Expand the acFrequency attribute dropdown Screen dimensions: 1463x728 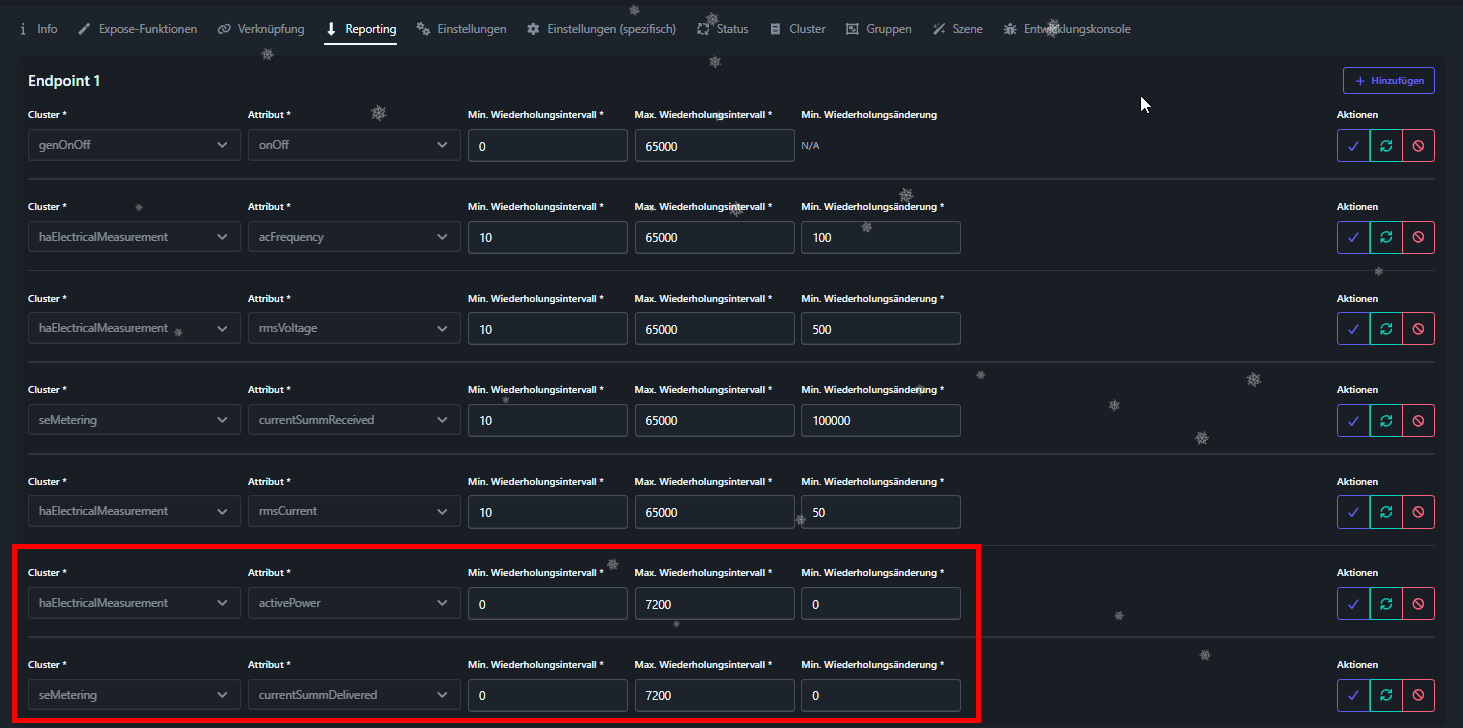tap(354, 238)
